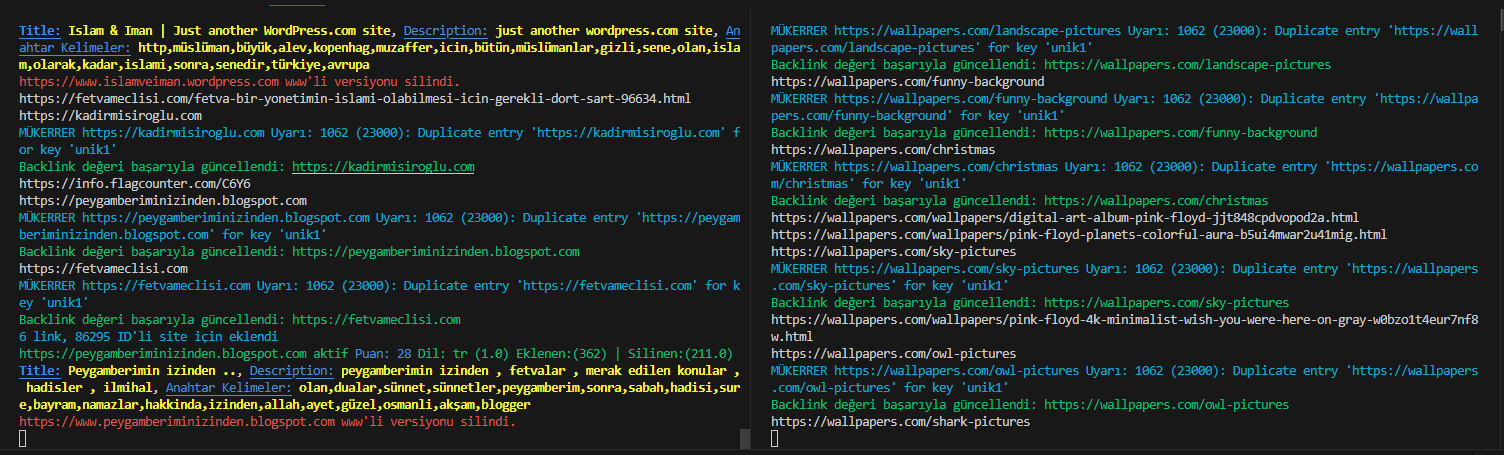
Task: Click the white plain wallpapers.com/christmas line
Action: point(883,150)
